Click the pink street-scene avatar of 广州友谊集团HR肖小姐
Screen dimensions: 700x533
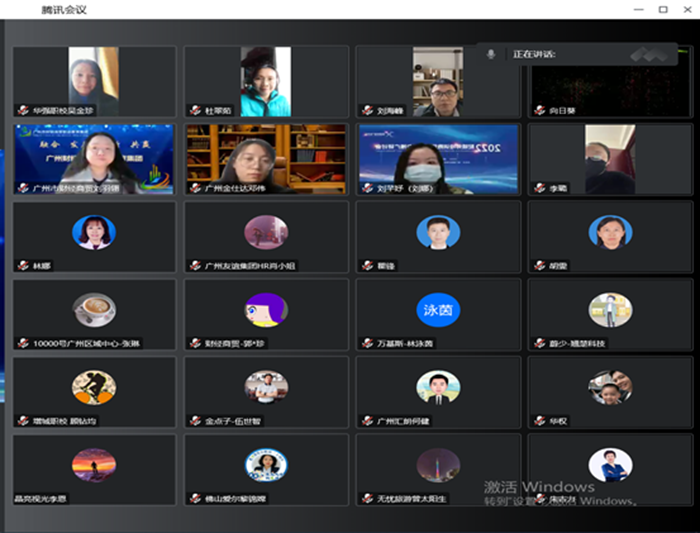click(x=266, y=232)
